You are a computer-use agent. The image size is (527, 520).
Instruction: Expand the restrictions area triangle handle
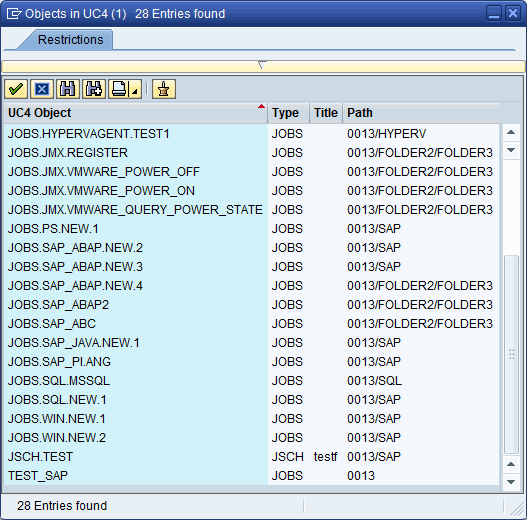point(262,65)
